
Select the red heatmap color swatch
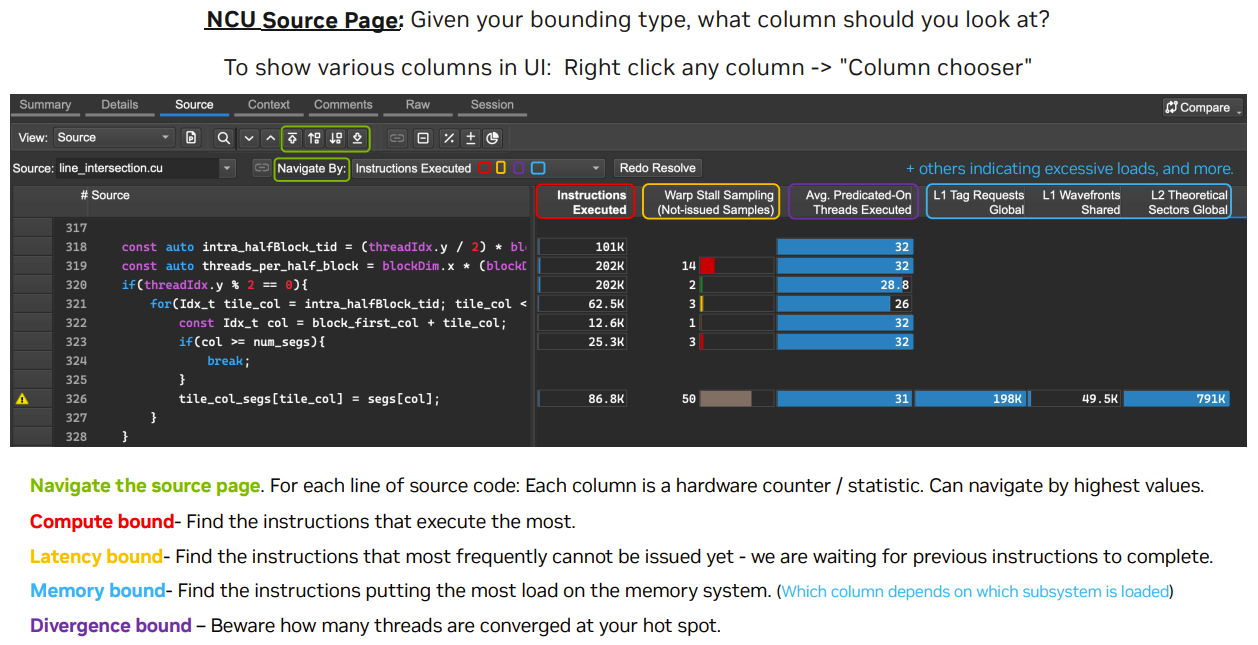click(486, 167)
